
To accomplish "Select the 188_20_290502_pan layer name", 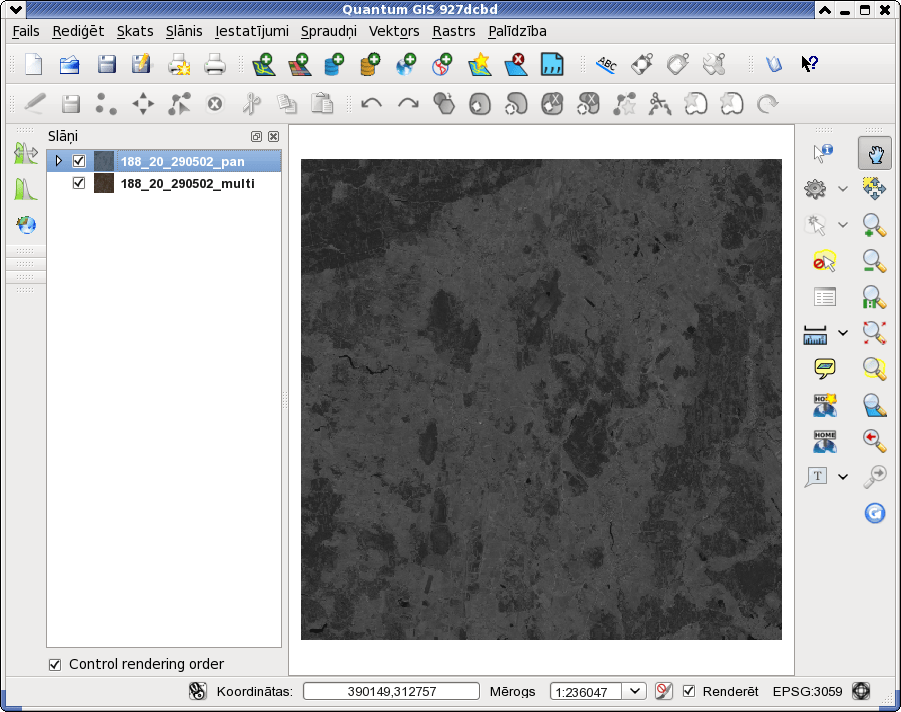I will click(x=182, y=161).
